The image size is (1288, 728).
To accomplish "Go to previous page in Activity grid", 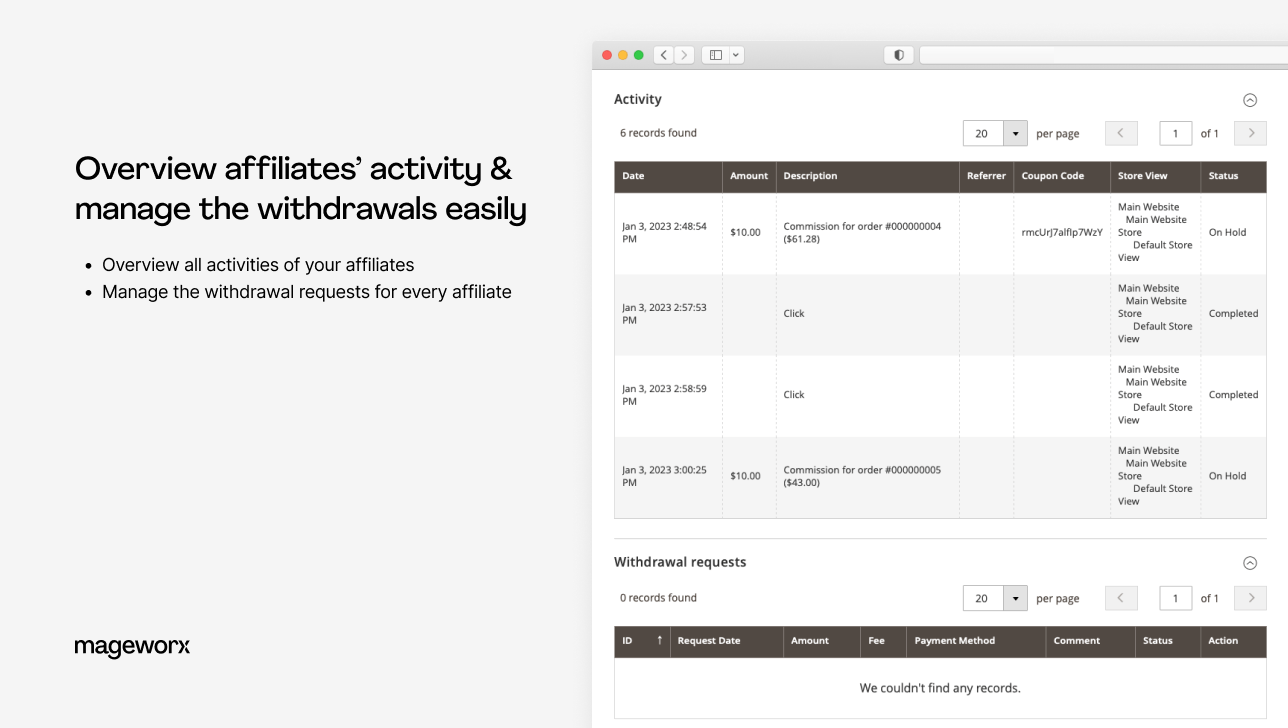I will point(1121,133).
